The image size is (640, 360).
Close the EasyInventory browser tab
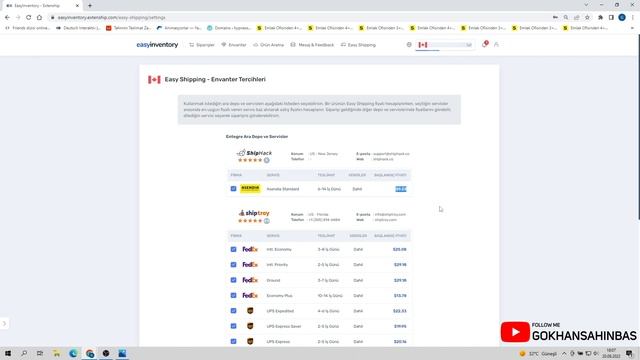point(77,6)
